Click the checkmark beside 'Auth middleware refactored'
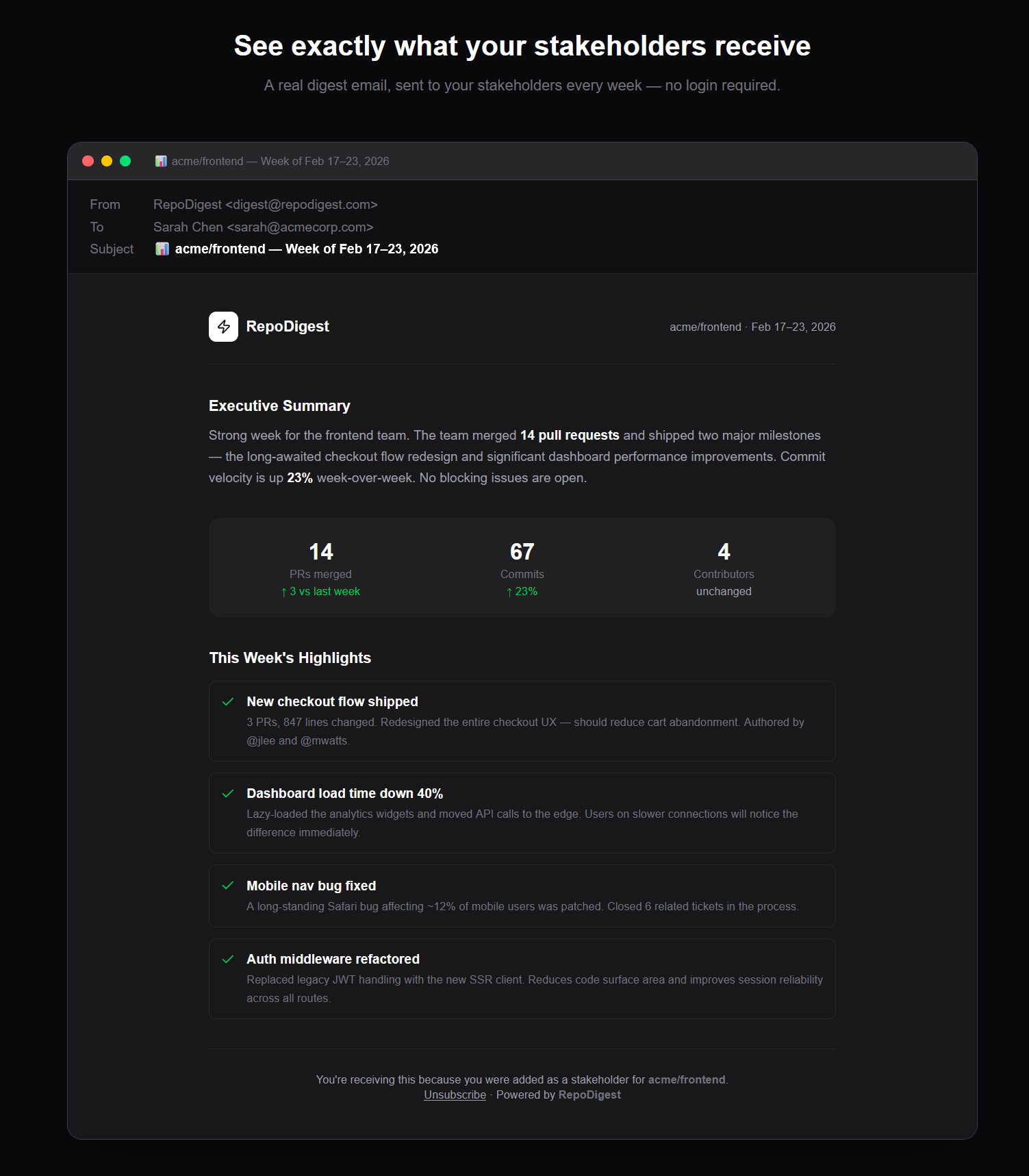The image size is (1029, 1176). click(x=228, y=960)
